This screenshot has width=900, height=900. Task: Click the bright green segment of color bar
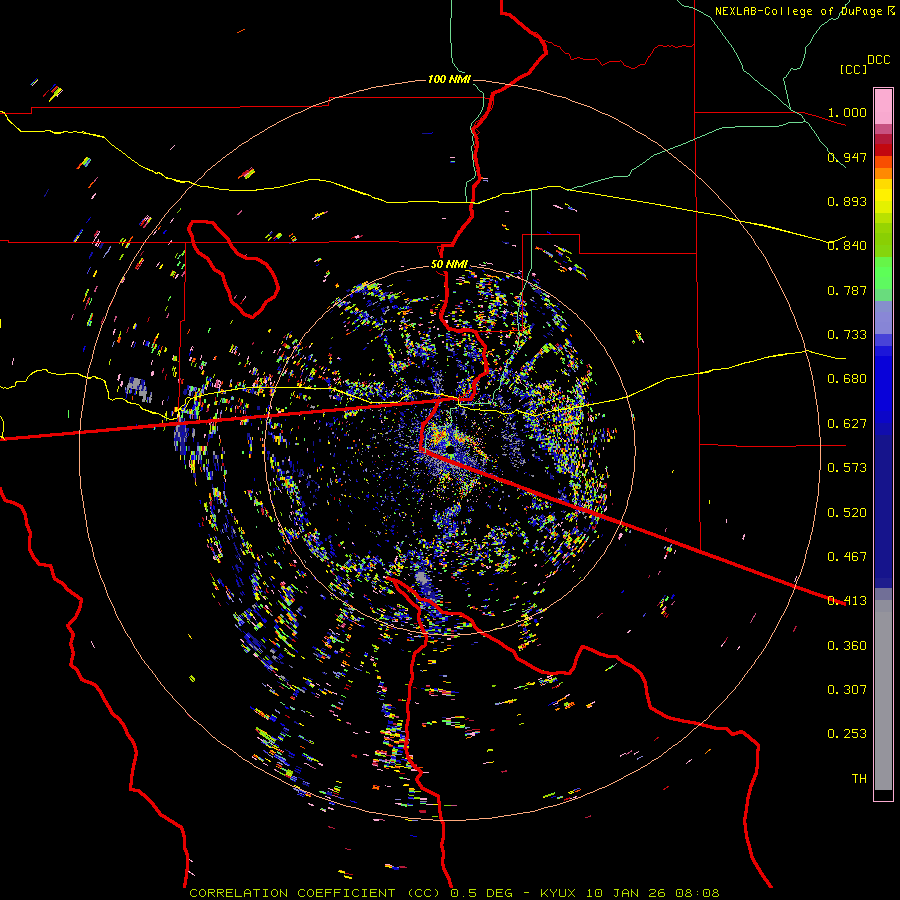pyautogui.click(x=883, y=274)
